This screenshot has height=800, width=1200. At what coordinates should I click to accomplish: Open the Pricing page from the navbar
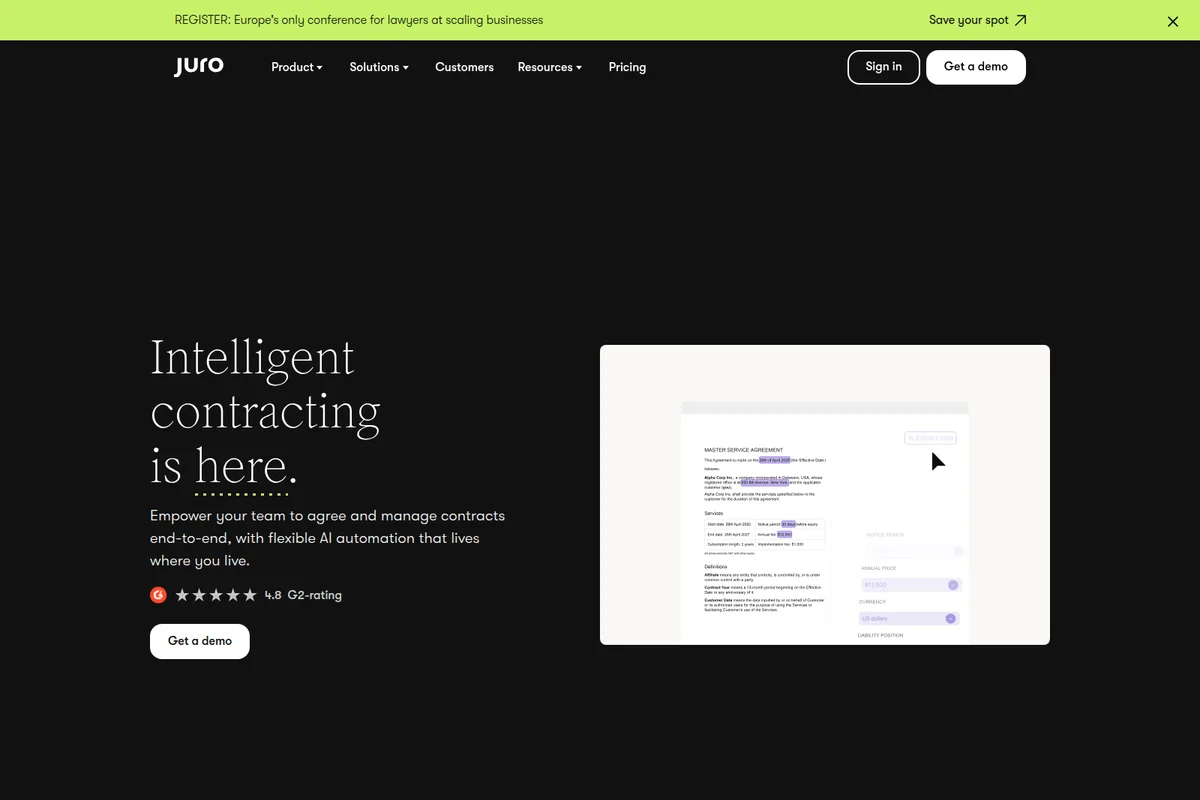click(627, 67)
